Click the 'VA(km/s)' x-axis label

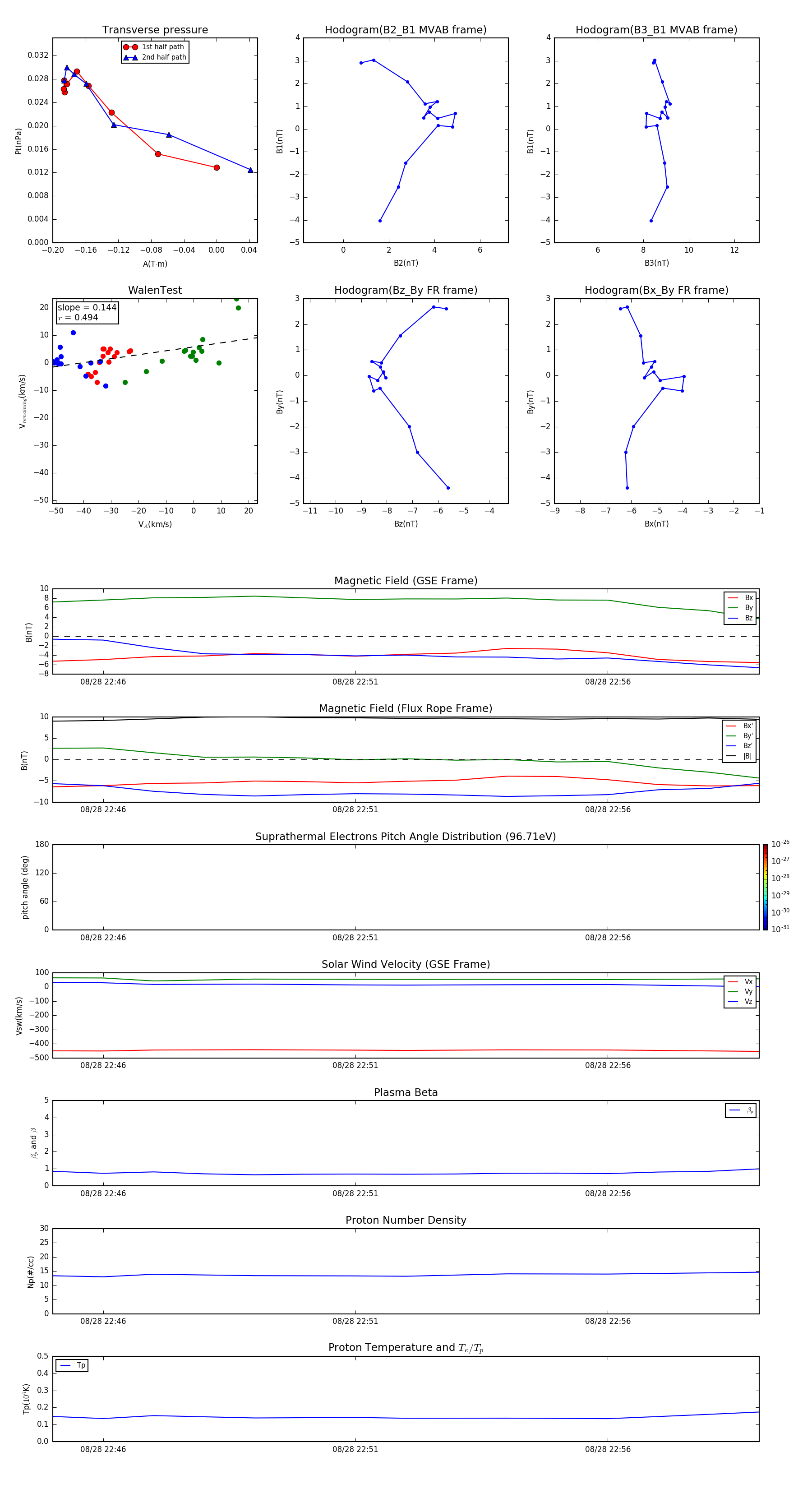pos(155,524)
